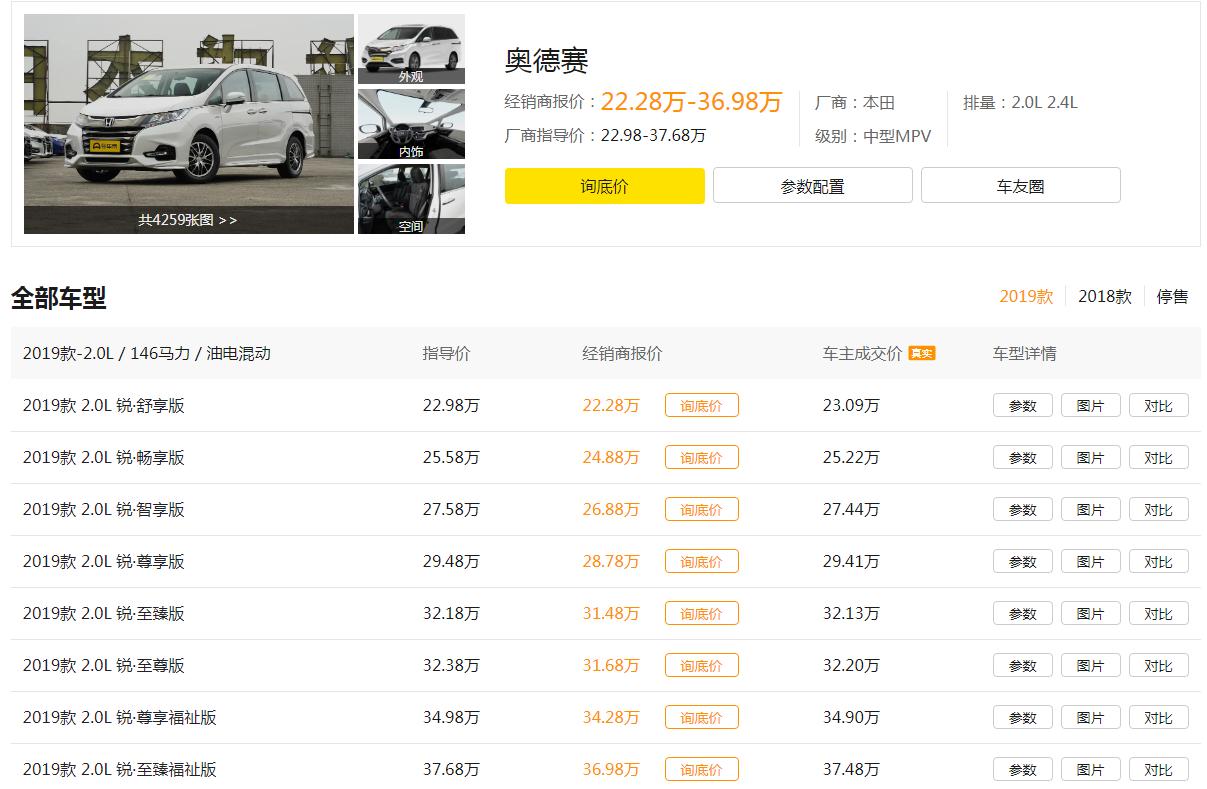This screenshot has width=1207, height=789.
Task: Open the 2019款 2.0L 锐·至臻福祉版 model link
Action: coord(120,769)
